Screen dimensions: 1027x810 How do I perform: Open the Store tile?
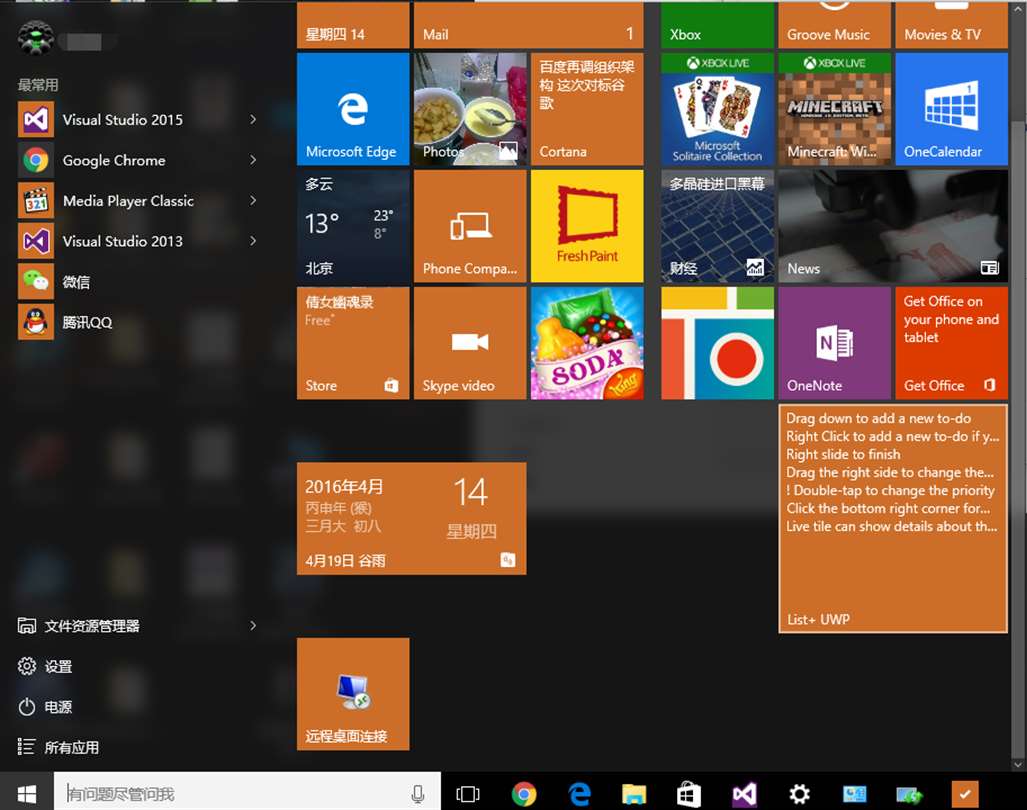353,343
